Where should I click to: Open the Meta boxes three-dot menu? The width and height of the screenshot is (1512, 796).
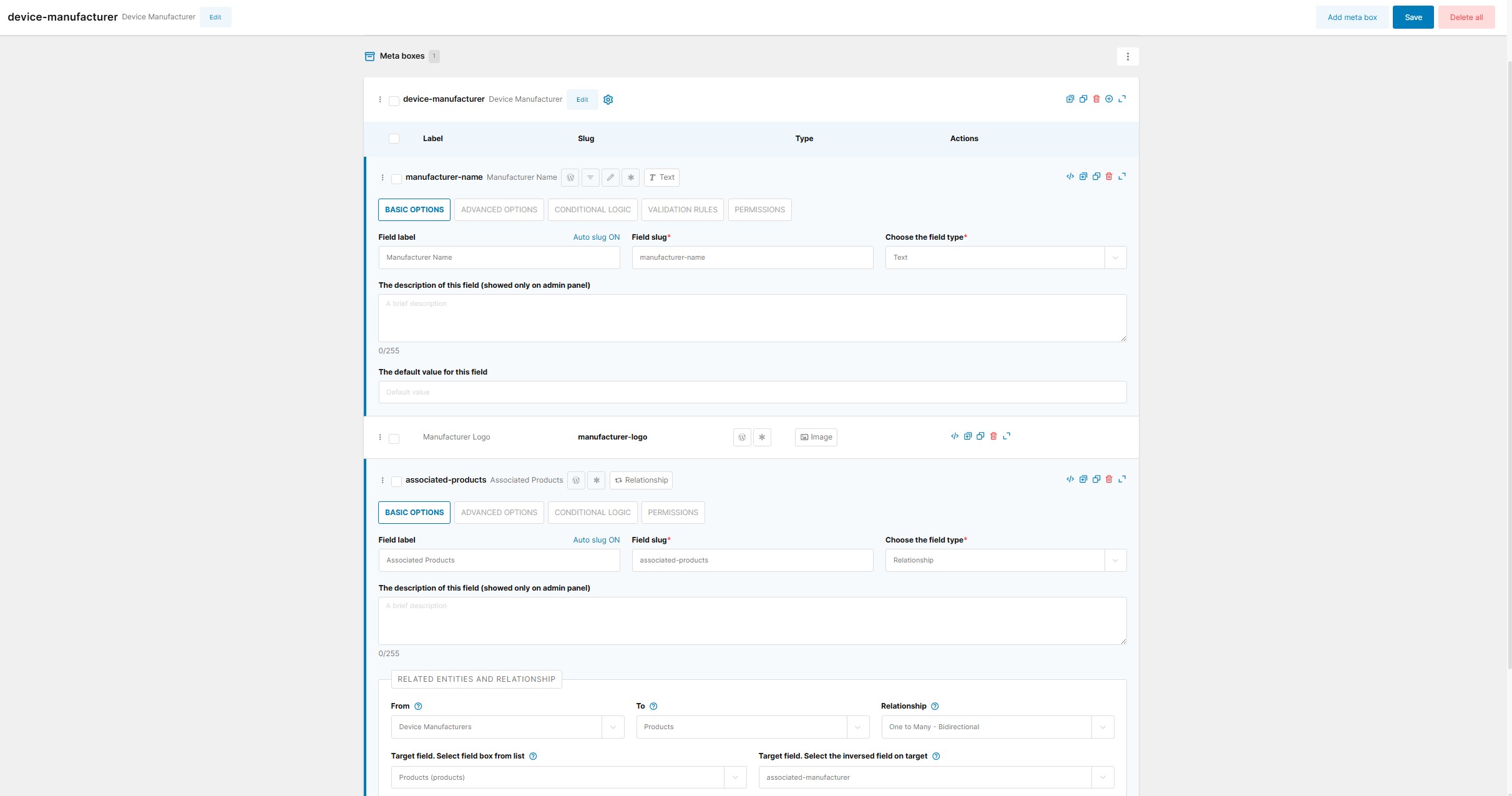click(x=1128, y=57)
